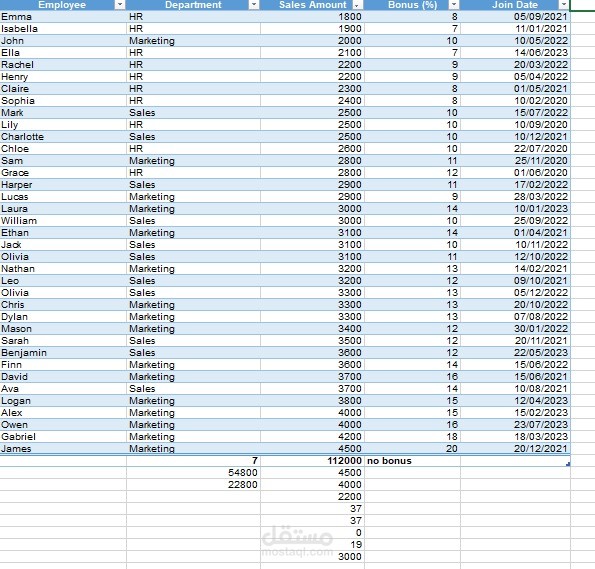Click the 'no bonus' cell
The width and height of the screenshot is (595, 569).
tap(412, 461)
